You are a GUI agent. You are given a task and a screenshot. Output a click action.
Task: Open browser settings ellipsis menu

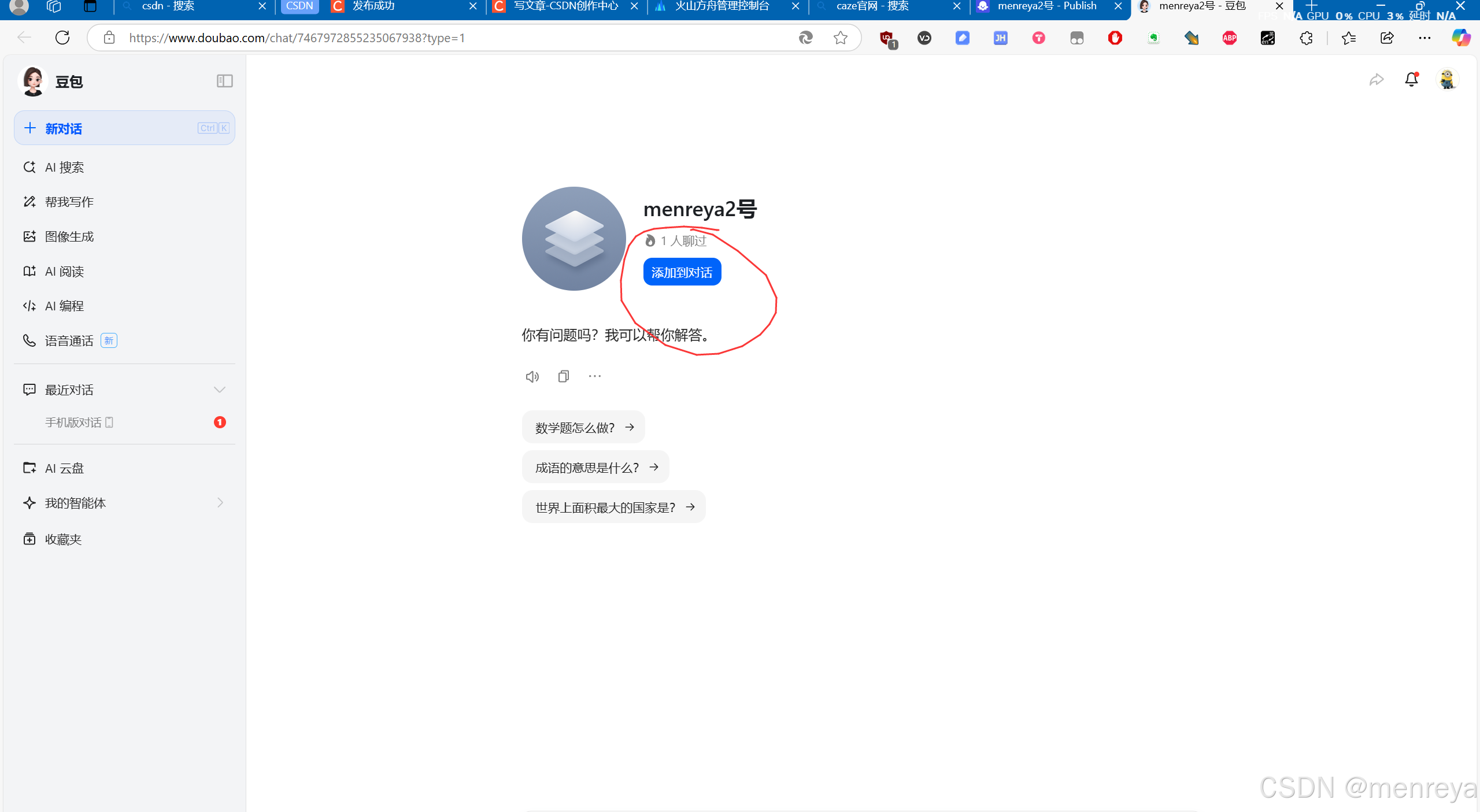[x=1424, y=38]
